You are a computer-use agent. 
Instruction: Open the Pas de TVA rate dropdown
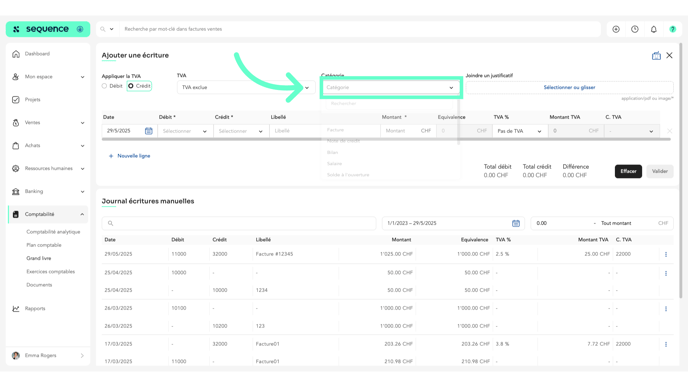click(520, 131)
